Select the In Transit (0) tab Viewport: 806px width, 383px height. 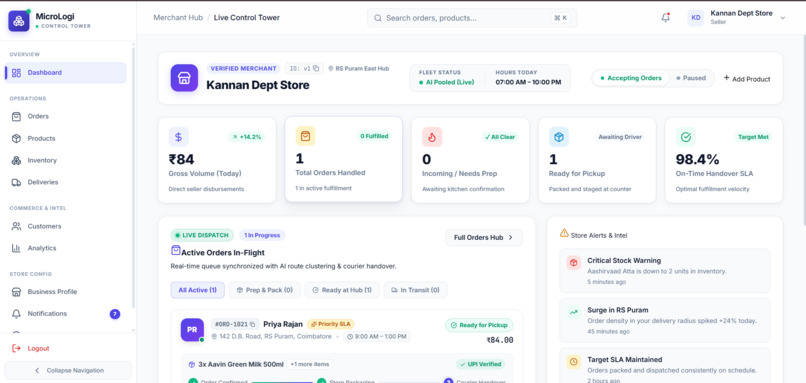(415, 290)
